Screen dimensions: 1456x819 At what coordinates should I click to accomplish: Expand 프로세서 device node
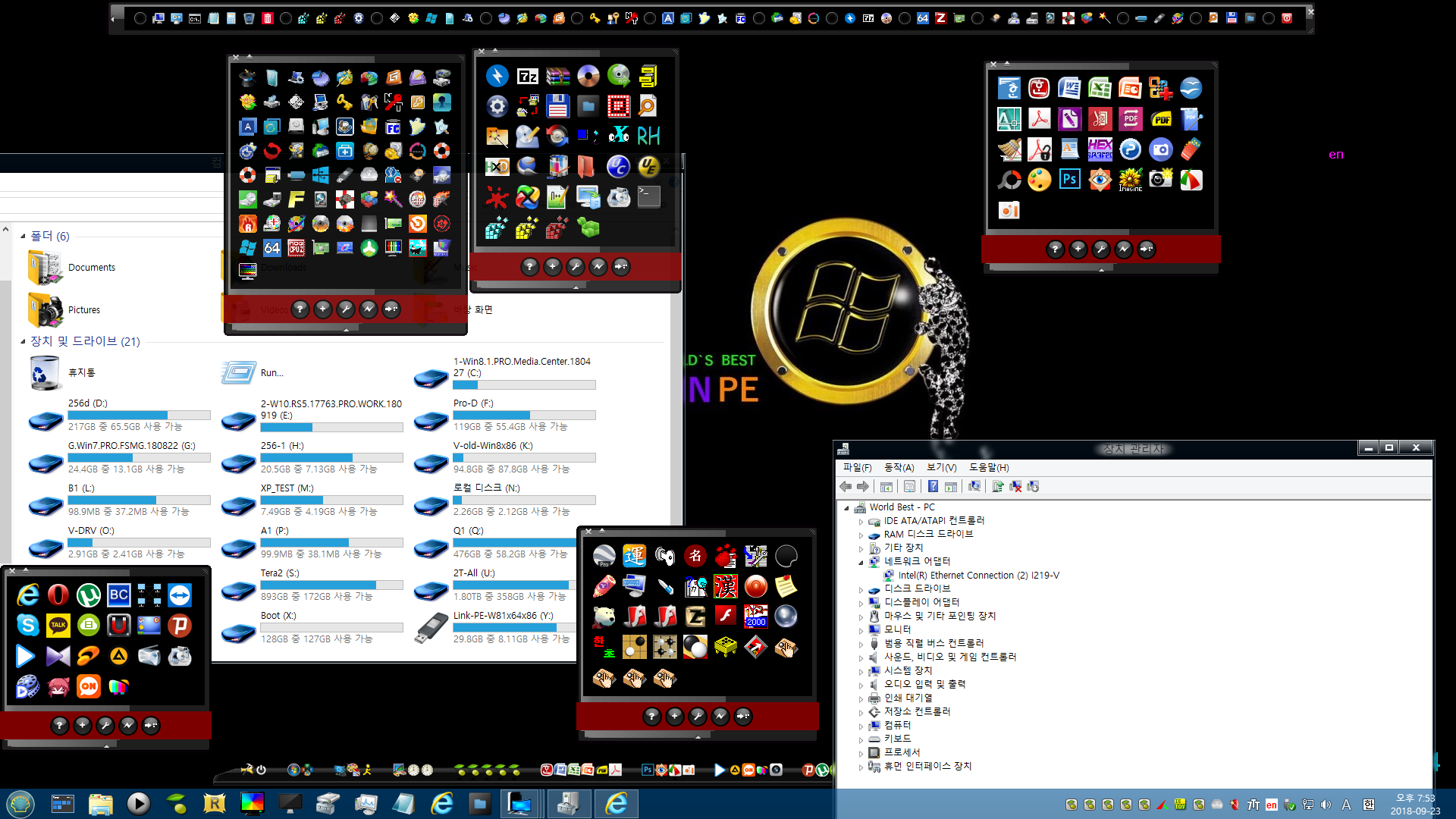[861, 754]
